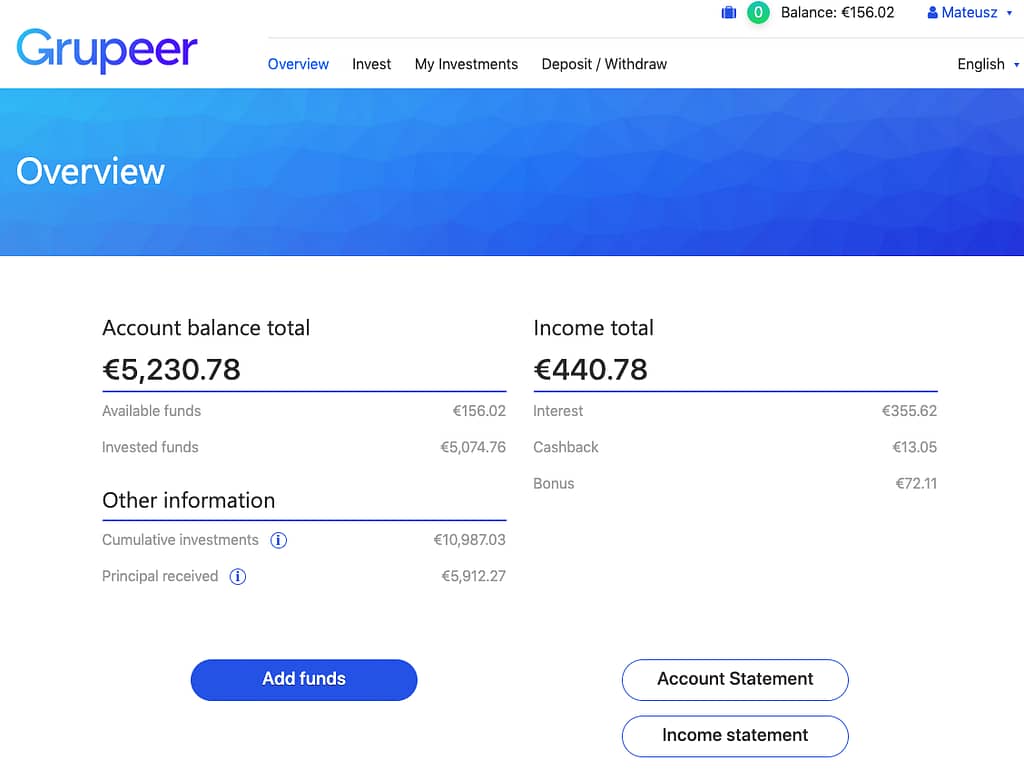This screenshot has width=1024, height=783.
Task: Select the Income total amount €440.78
Action: pyautogui.click(x=590, y=370)
